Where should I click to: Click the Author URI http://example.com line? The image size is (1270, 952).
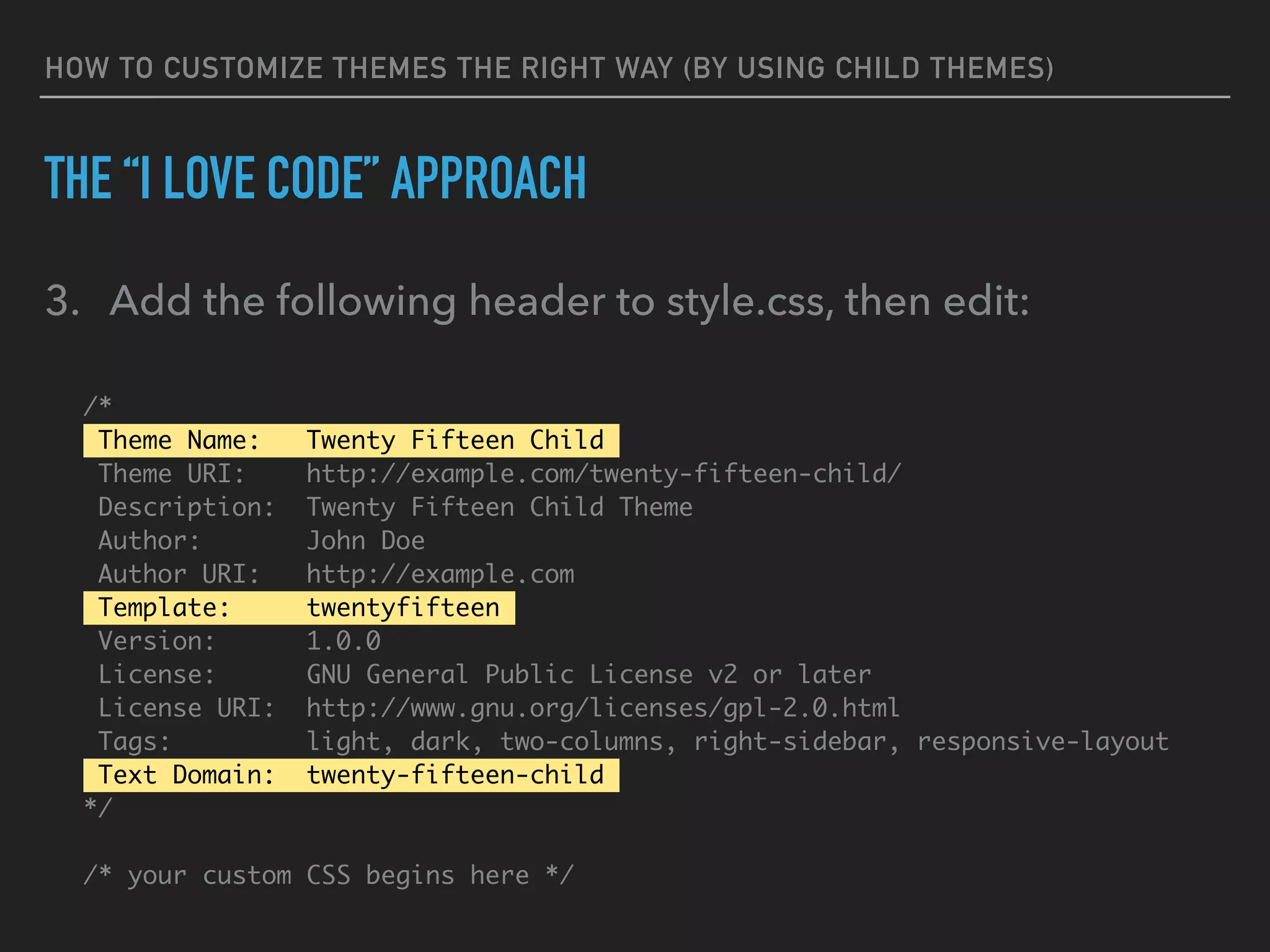[336, 575]
